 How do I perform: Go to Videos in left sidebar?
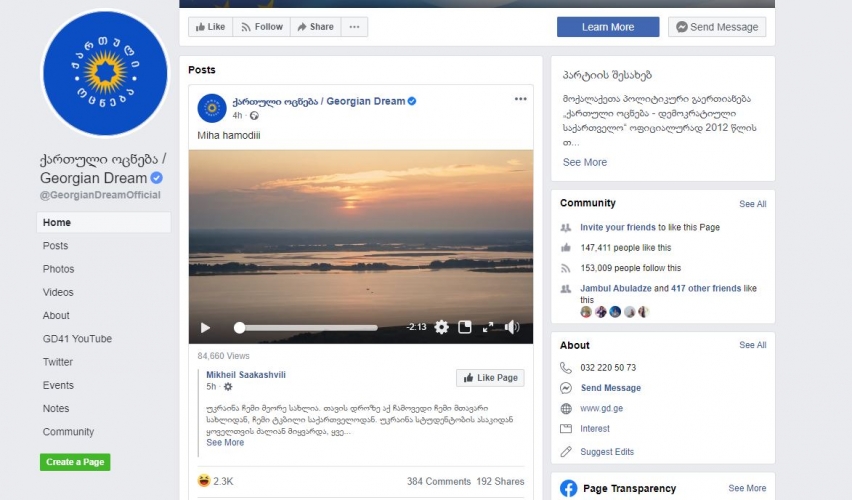pos(58,292)
